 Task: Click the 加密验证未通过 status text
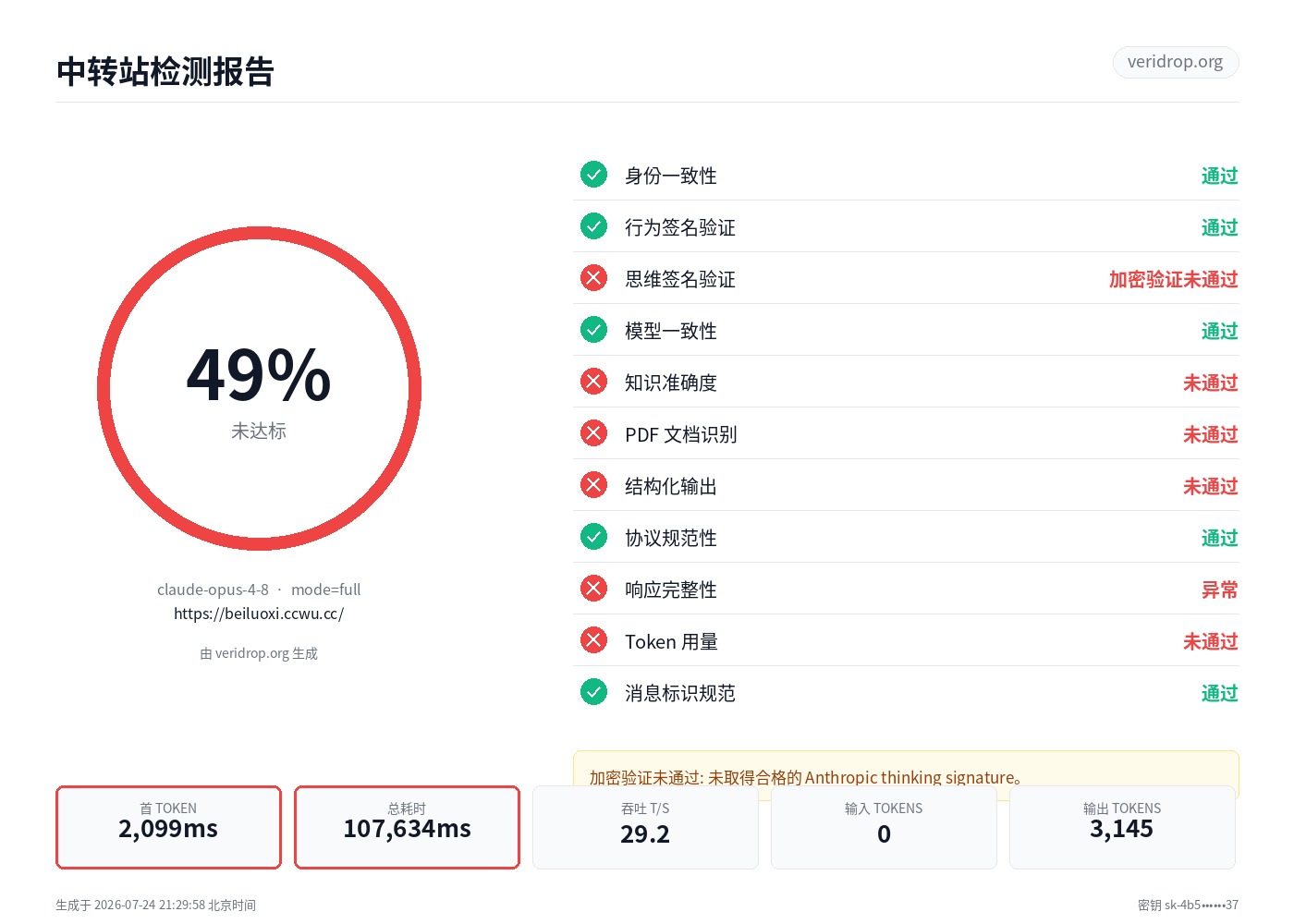[x=1173, y=279]
